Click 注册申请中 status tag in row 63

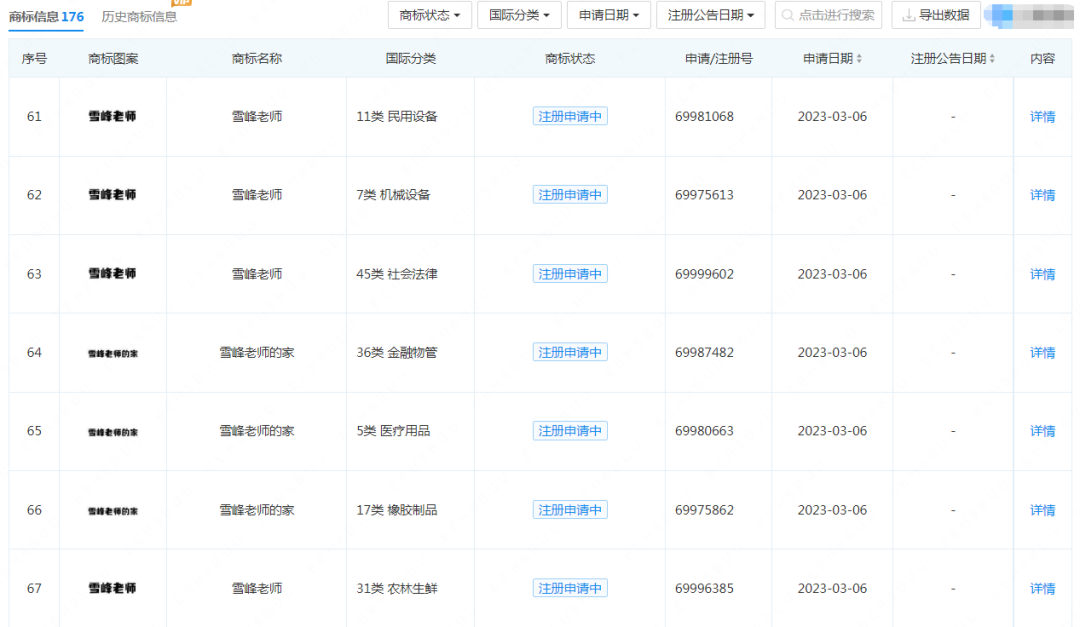pos(570,274)
